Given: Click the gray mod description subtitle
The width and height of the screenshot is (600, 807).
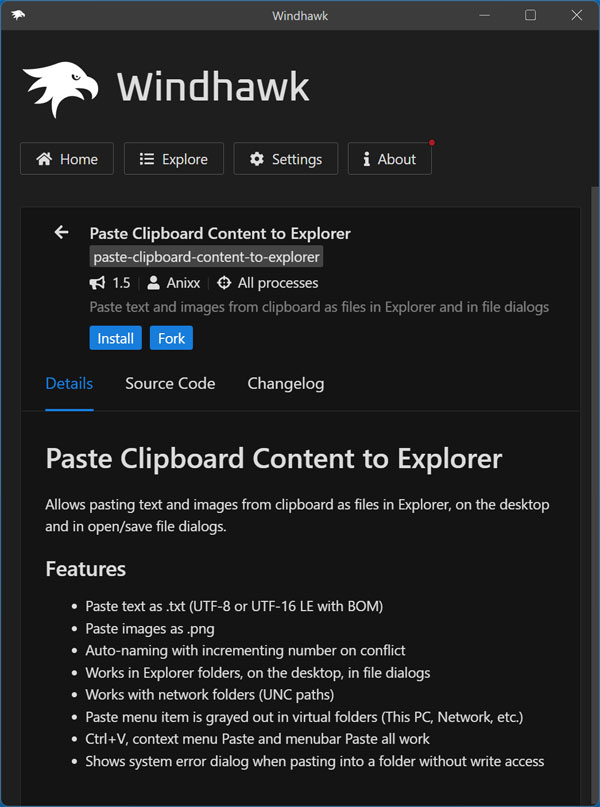Looking at the screenshot, I should click(319, 307).
